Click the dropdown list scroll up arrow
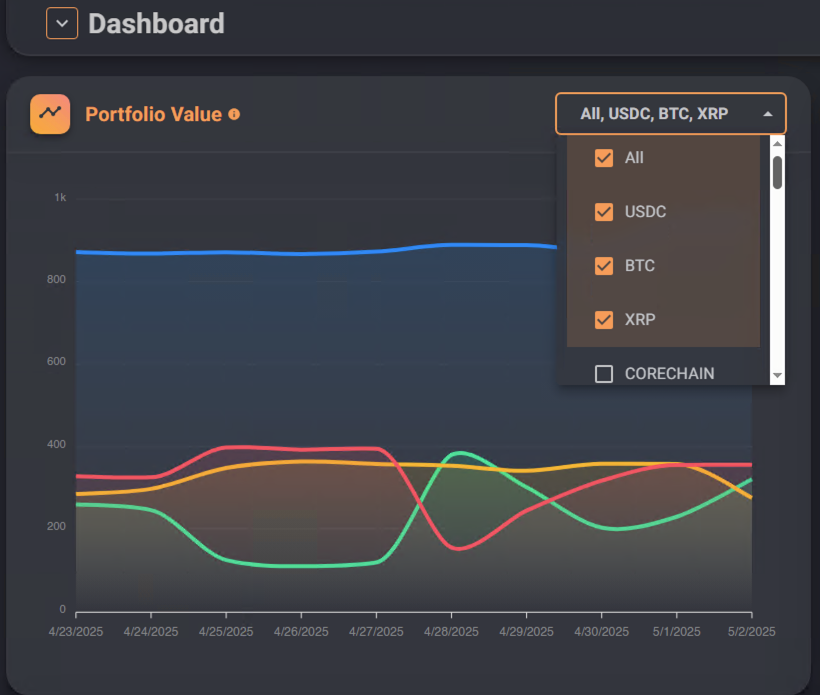Screen dimensions: 820x695 778,143
